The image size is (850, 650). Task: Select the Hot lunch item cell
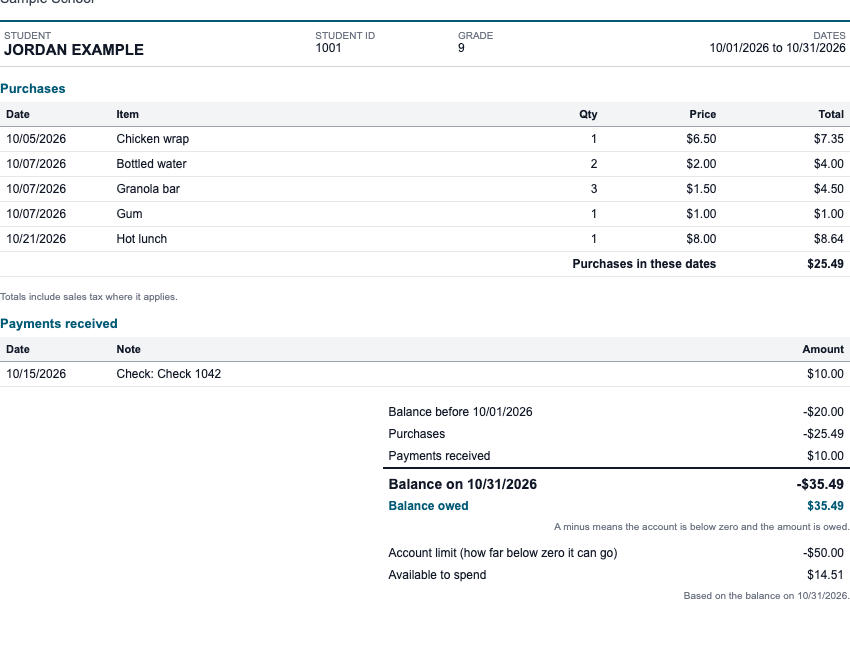[x=141, y=239]
